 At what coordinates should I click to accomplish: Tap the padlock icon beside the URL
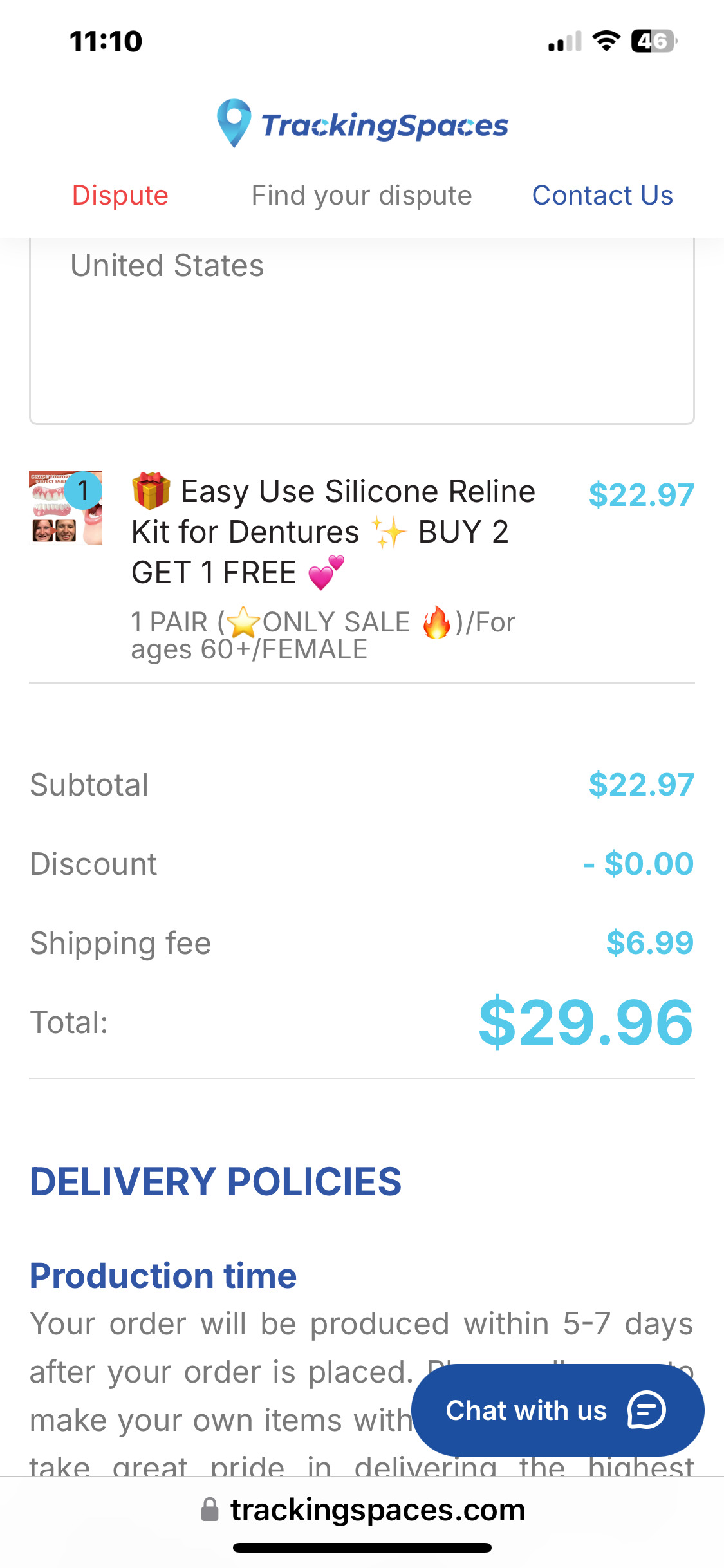210,1509
